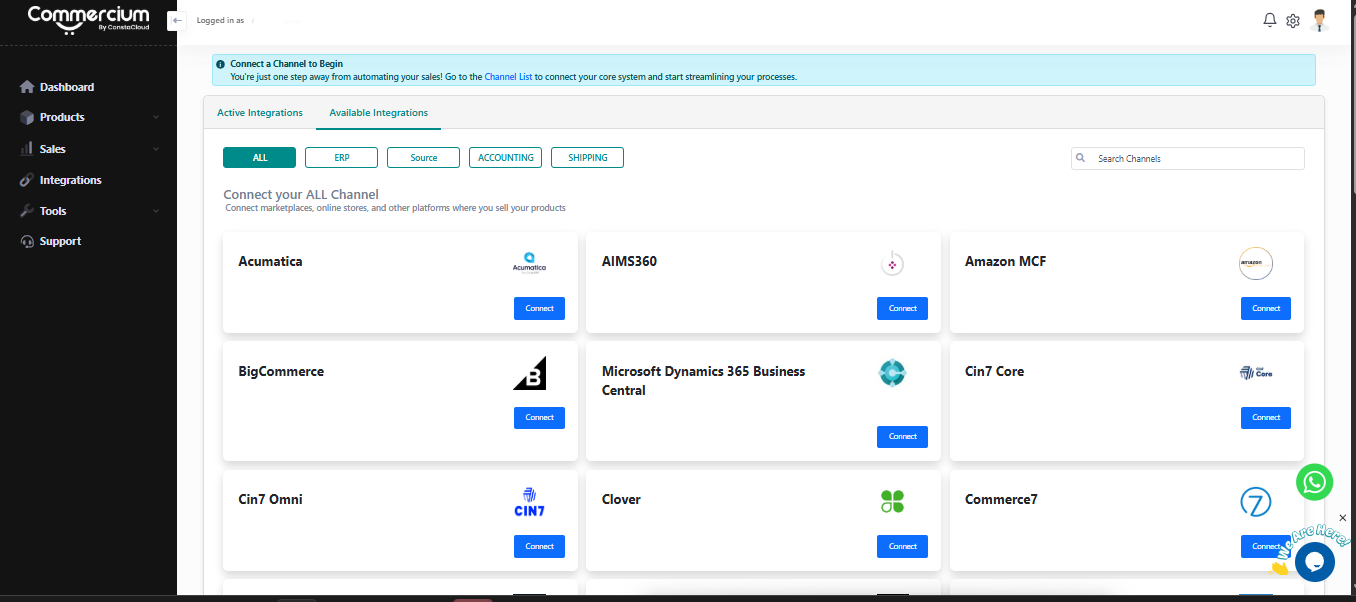Switch to Active Integrations tab
The height and width of the screenshot is (602, 1356).
click(x=260, y=113)
